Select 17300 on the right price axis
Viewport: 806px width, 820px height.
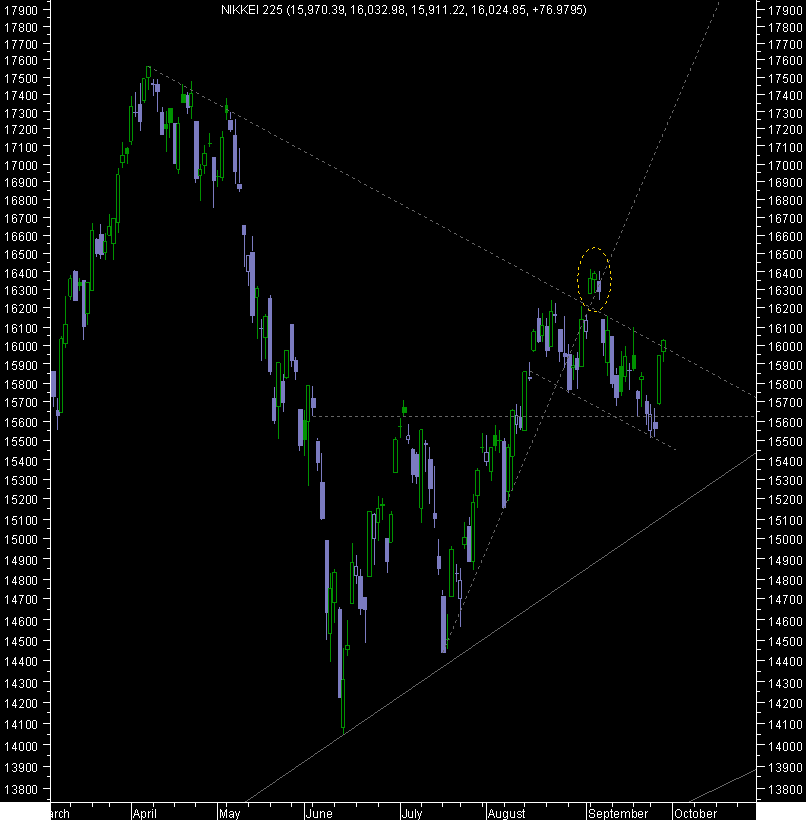pos(785,113)
